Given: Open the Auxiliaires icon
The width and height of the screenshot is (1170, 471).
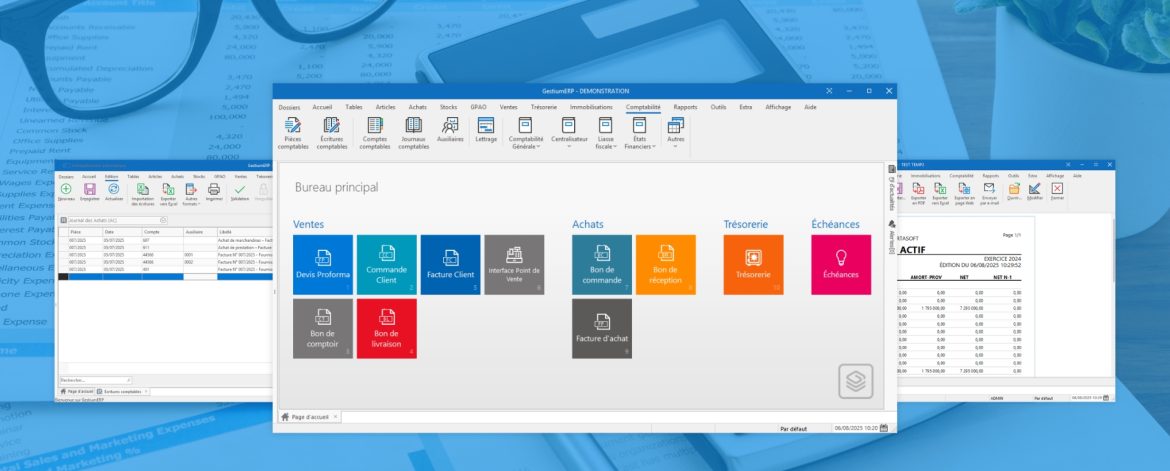Looking at the screenshot, I should 450,132.
